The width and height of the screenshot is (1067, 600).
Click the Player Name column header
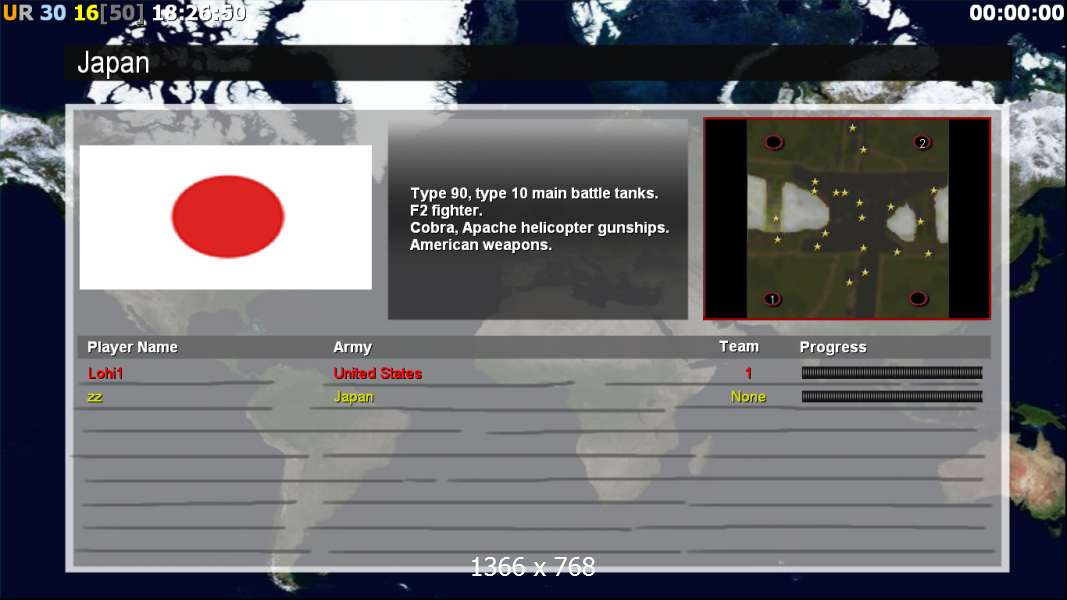pyautogui.click(x=132, y=347)
